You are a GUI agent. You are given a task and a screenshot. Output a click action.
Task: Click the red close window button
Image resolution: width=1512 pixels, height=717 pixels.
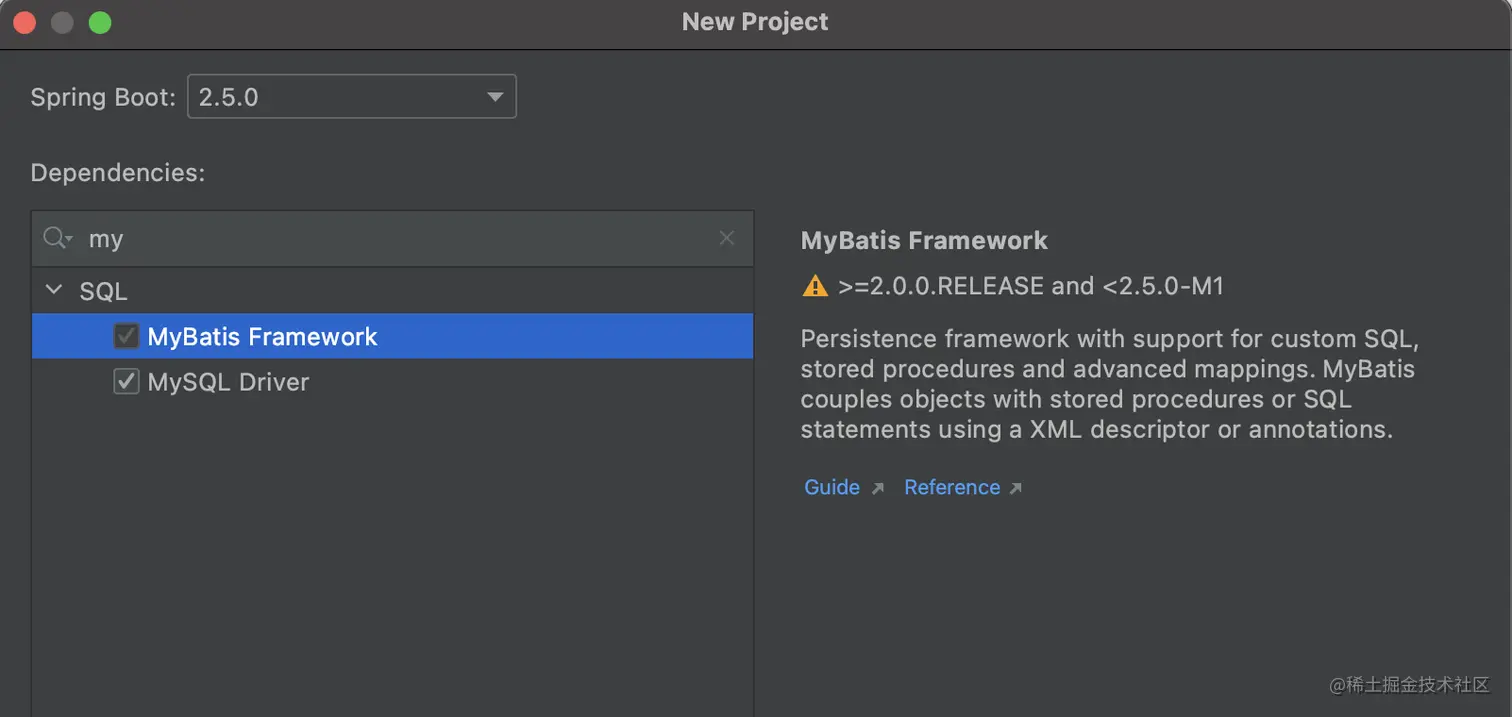[x=24, y=22]
